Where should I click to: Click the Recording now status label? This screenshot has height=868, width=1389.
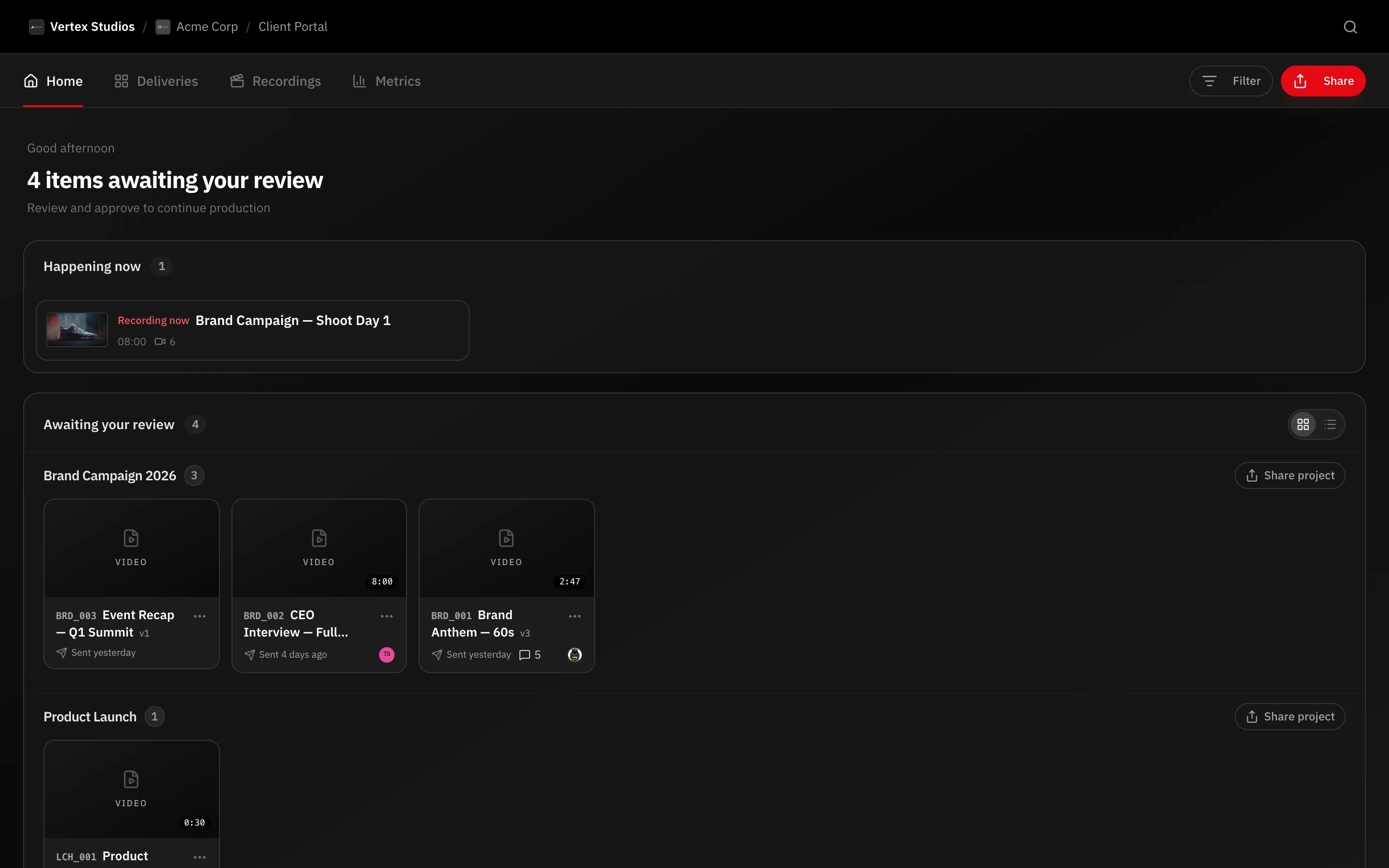[x=153, y=321]
